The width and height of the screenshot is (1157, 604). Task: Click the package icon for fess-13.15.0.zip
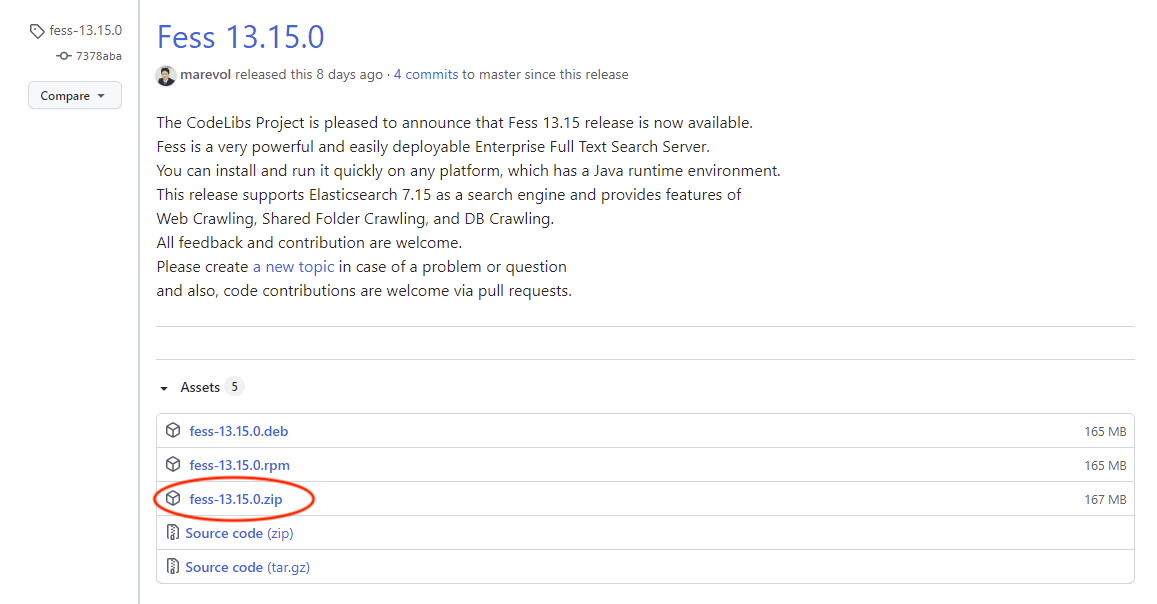(173, 499)
